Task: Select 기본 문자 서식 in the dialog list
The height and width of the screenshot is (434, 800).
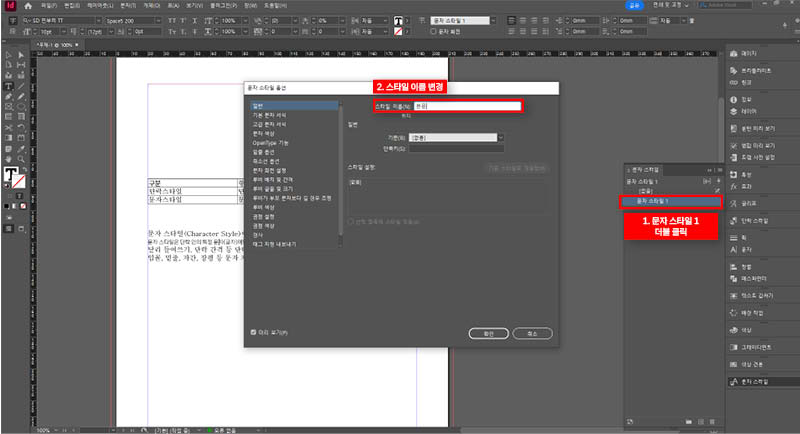Action: pos(269,115)
